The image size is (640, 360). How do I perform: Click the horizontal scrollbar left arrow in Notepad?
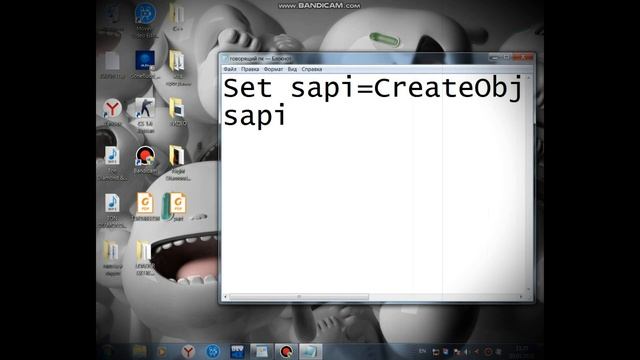[226, 297]
